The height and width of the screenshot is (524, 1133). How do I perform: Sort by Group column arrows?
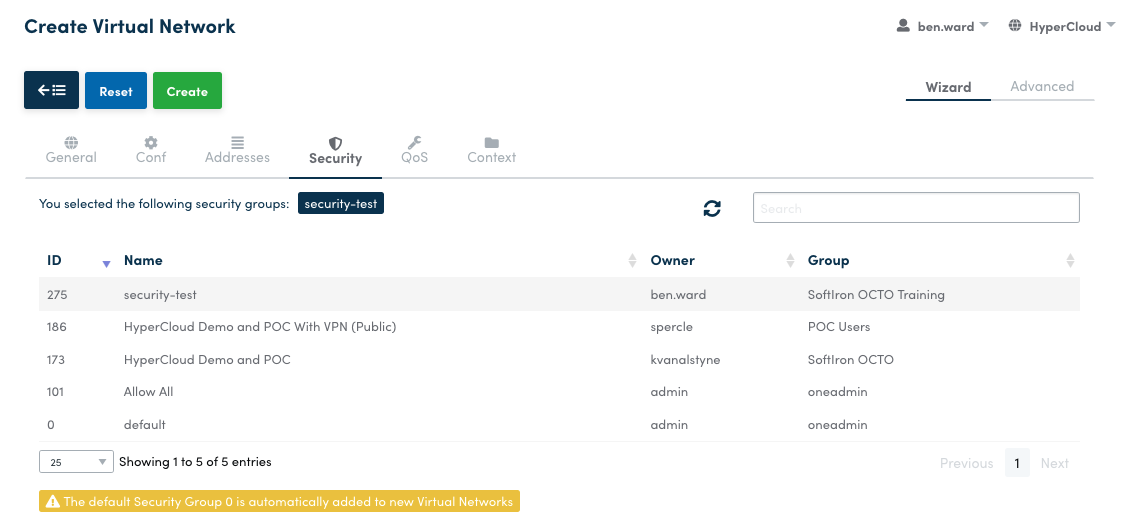[x=1070, y=261]
